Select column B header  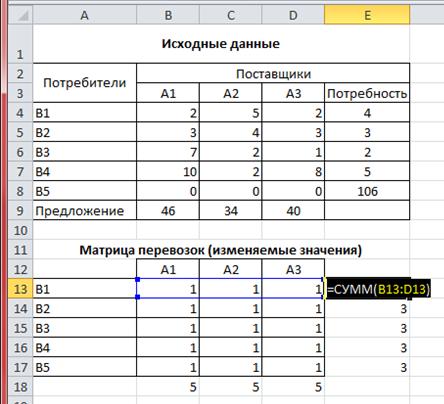pos(168,15)
